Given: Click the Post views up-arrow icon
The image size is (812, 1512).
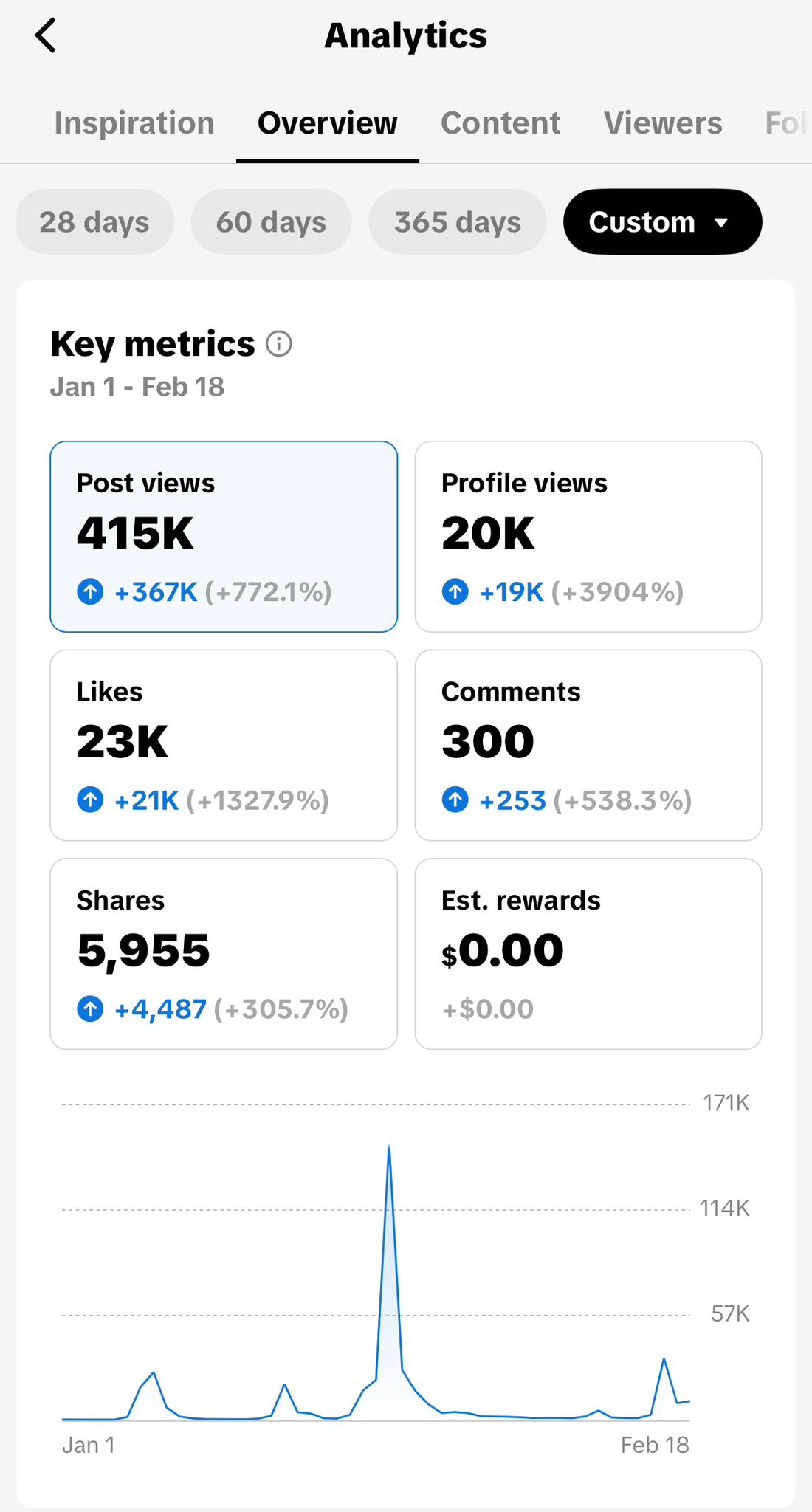Looking at the screenshot, I should coord(90,591).
